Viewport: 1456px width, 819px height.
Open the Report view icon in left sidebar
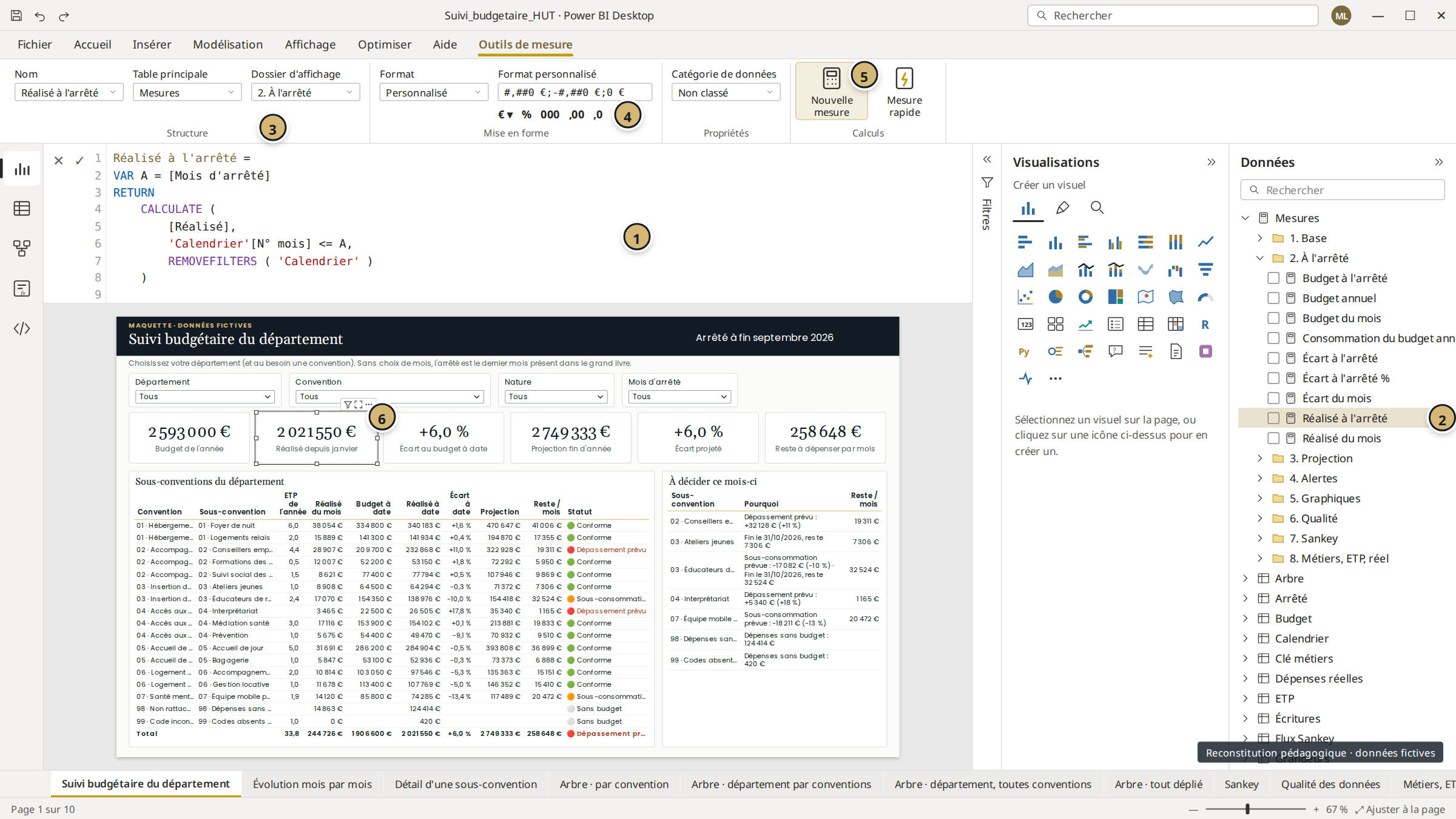point(22,169)
